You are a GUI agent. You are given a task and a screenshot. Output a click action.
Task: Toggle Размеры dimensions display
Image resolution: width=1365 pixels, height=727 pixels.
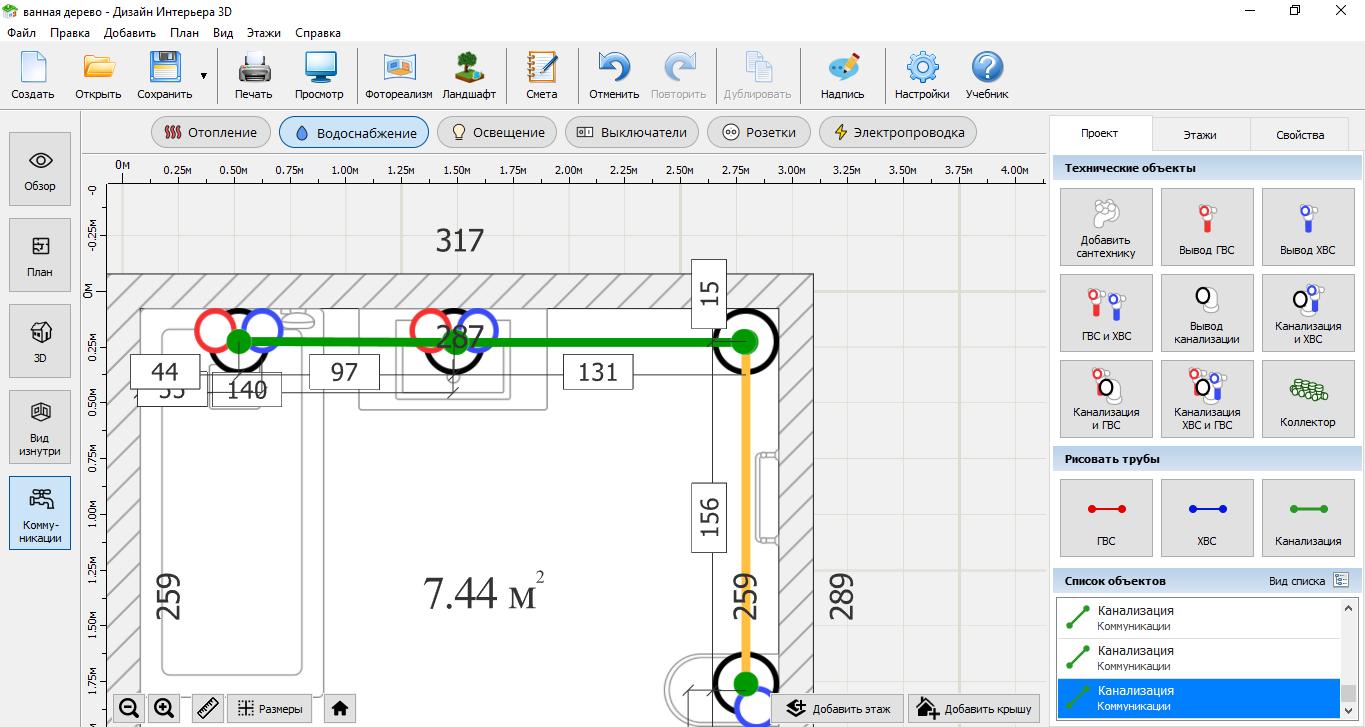(x=270, y=708)
